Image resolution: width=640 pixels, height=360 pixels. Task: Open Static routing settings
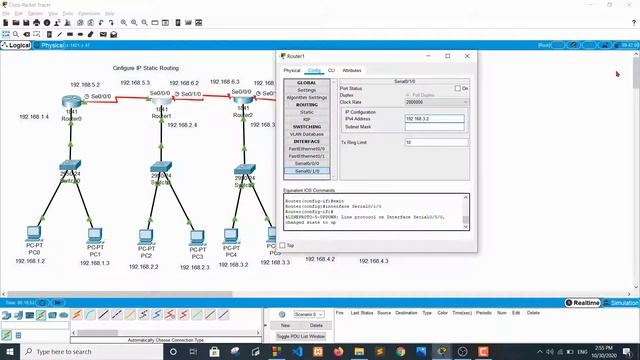tap(307, 112)
